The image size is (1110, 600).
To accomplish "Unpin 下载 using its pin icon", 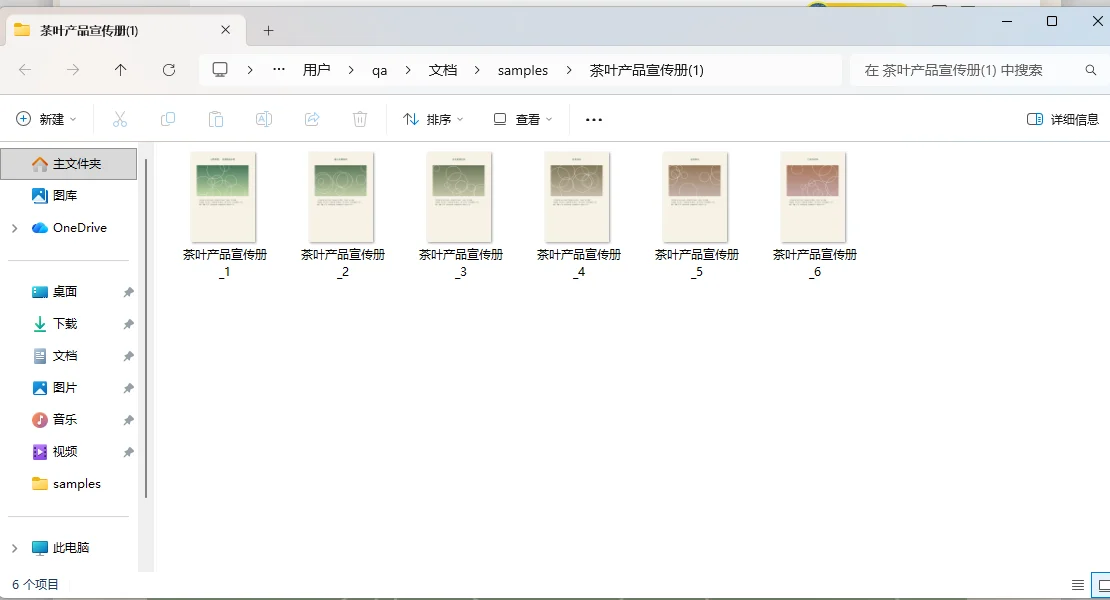I will pos(128,324).
